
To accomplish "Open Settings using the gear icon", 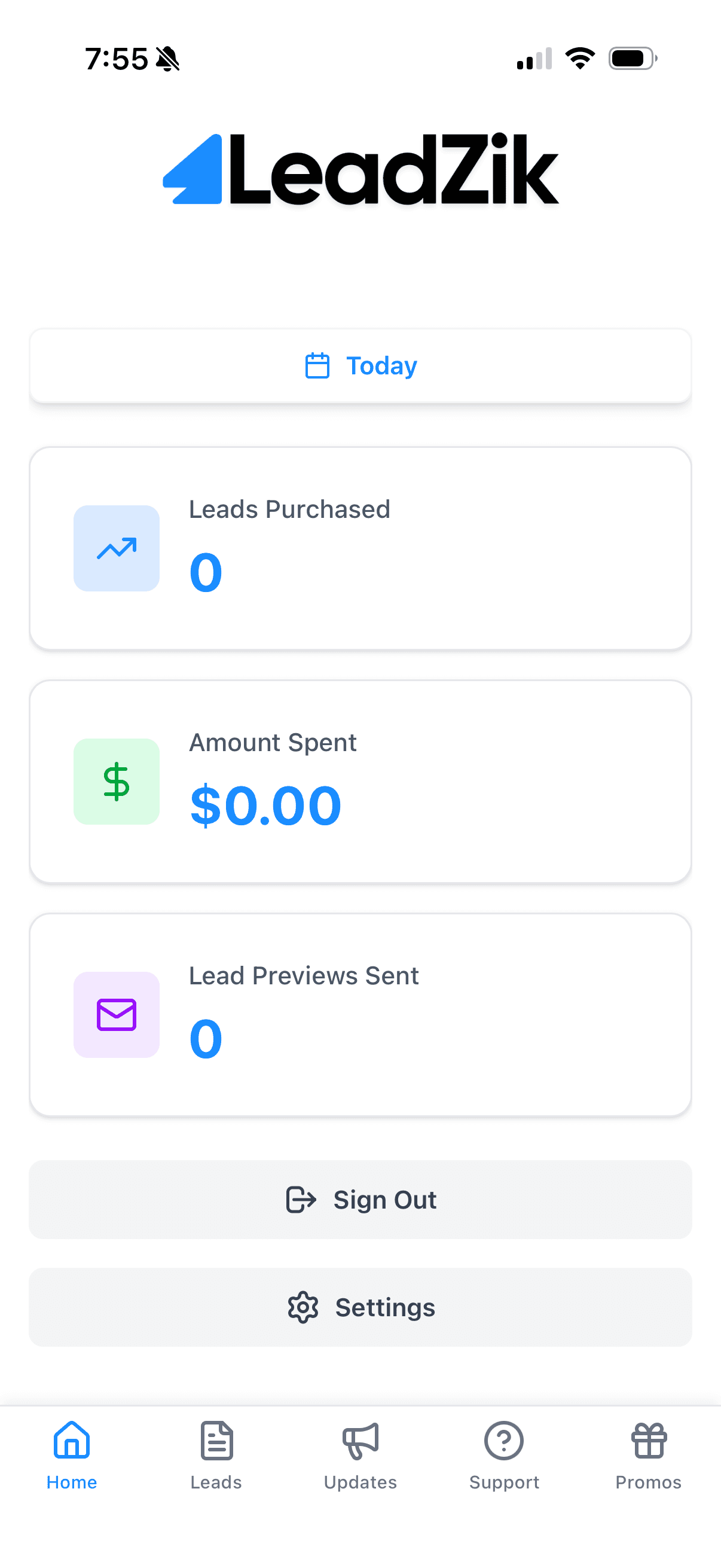I will pyautogui.click(x=303, y=1307).
